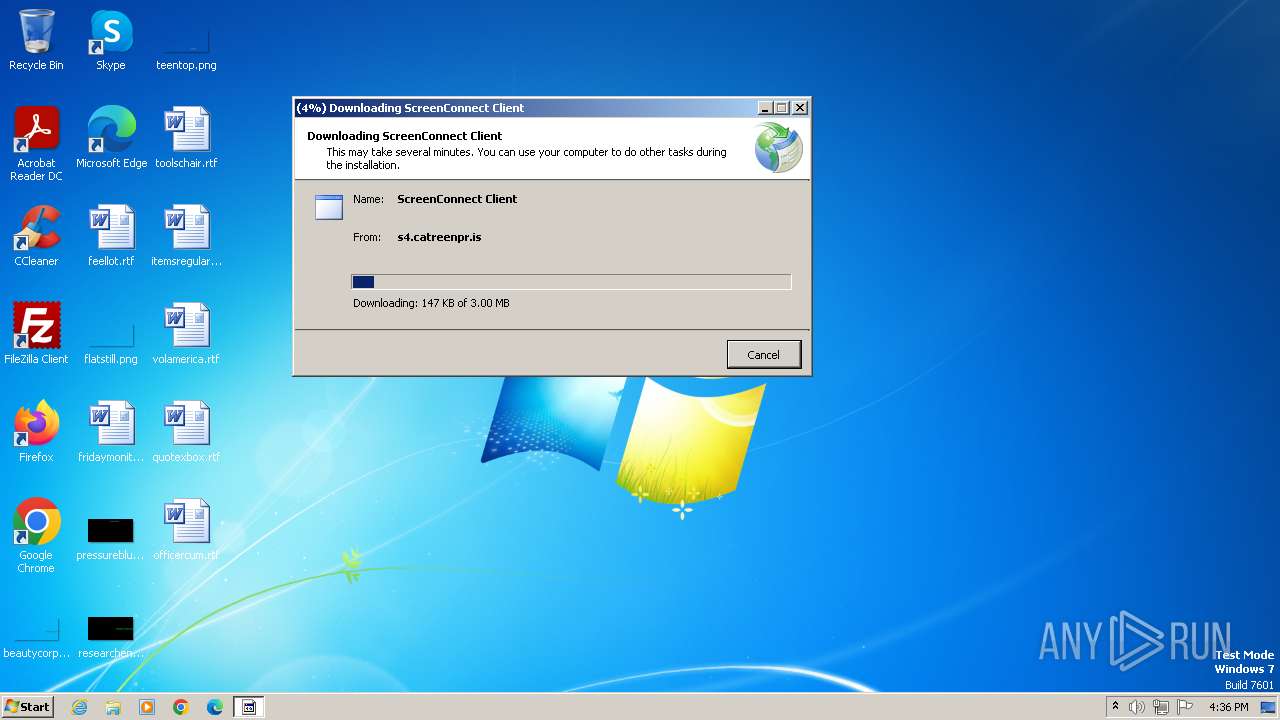Open the Recycle Bin desktop icon

pyautogui.click(x=36, y=40)
